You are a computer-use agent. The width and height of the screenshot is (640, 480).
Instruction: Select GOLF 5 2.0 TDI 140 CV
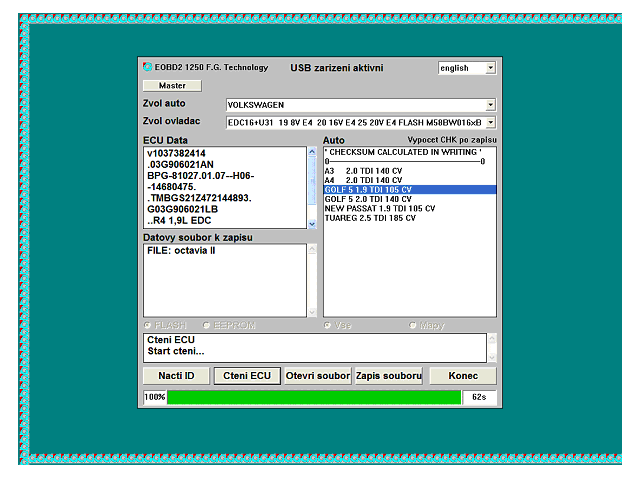(410, 199)
